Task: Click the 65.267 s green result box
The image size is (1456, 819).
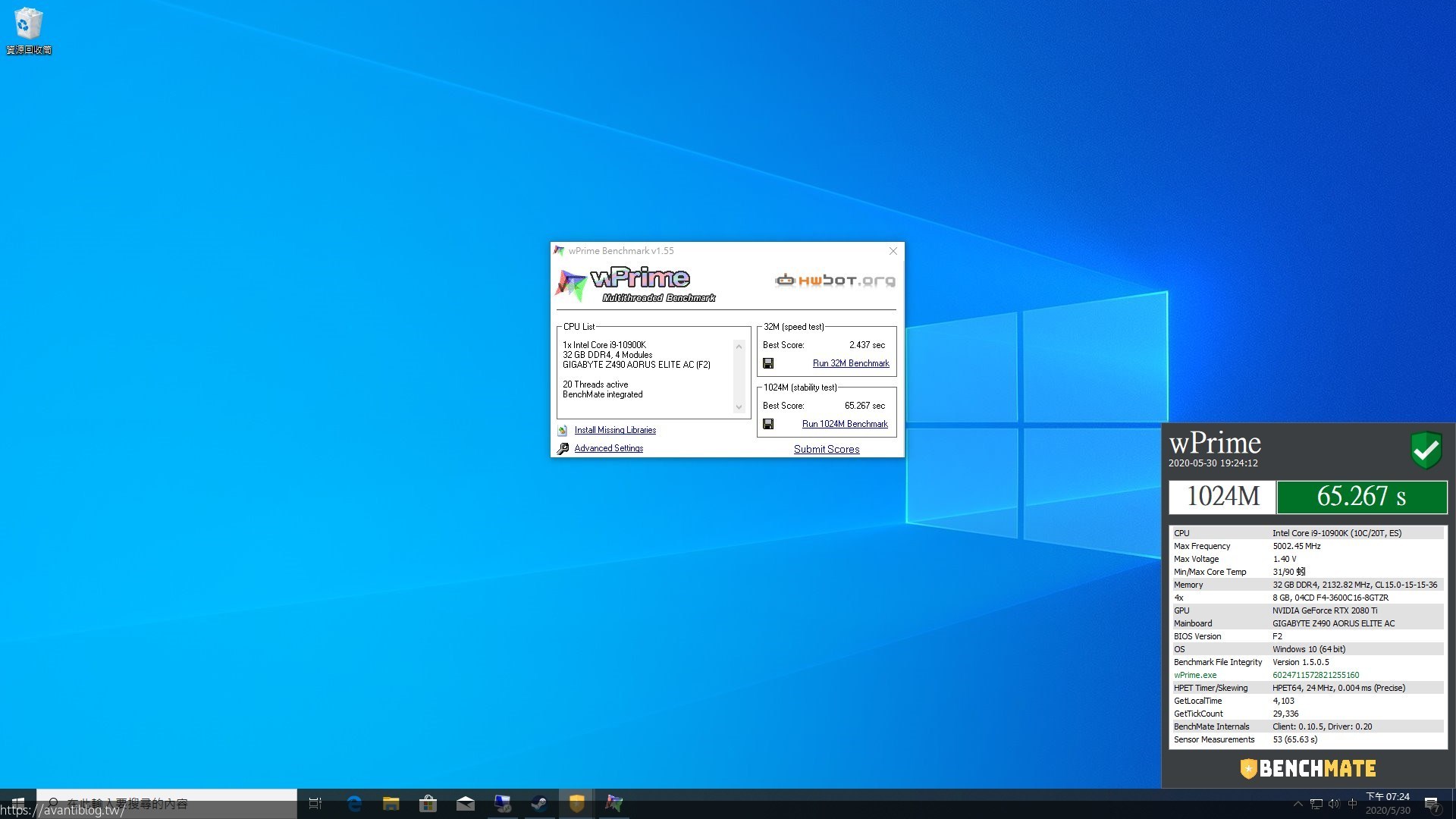Action: (1362, 497)
